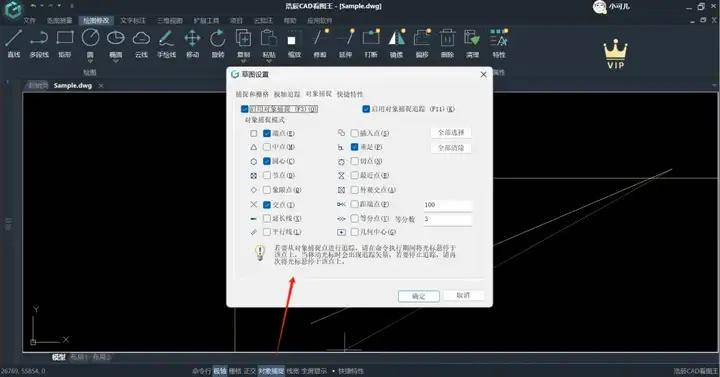Click the user avatar beside 小可儿
The image size is (720, 377).
(599, 7)
